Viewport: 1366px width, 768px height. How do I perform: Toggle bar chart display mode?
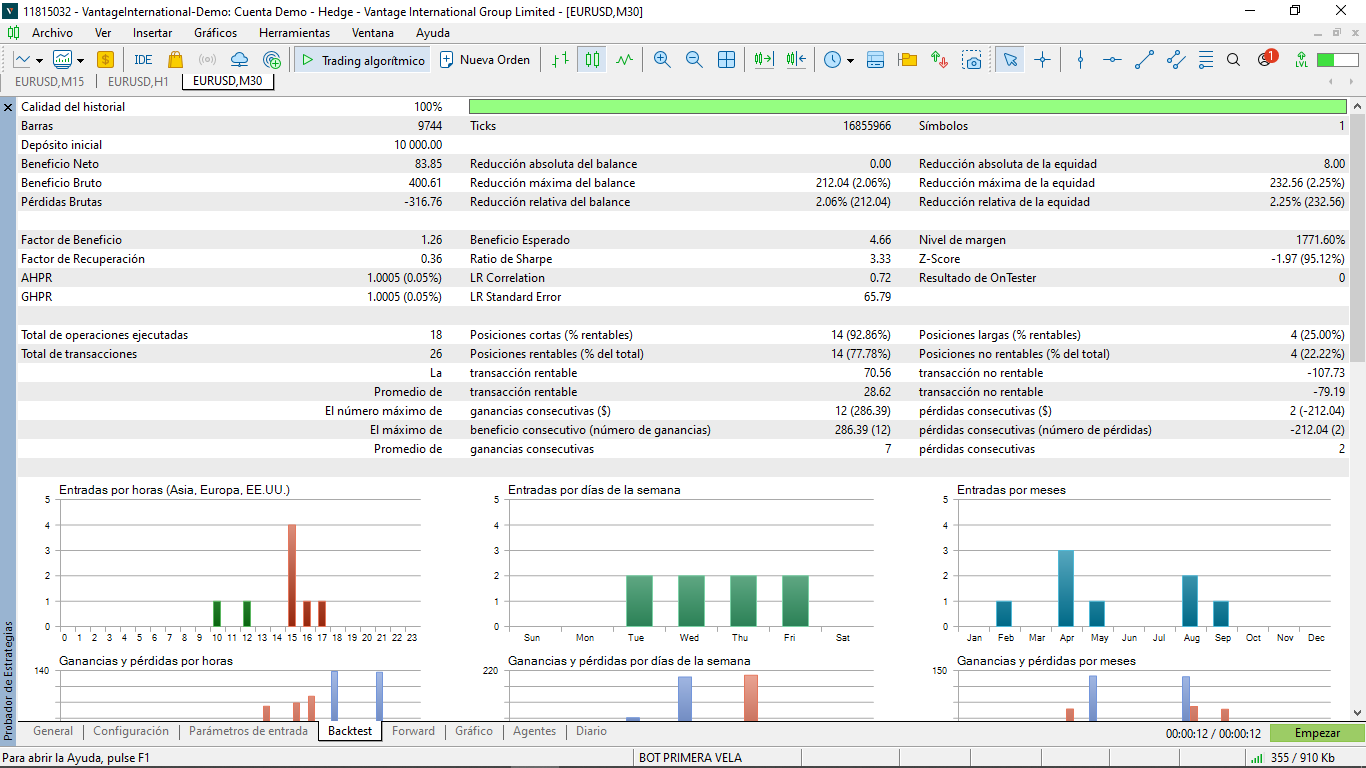[x=561, y=60]
